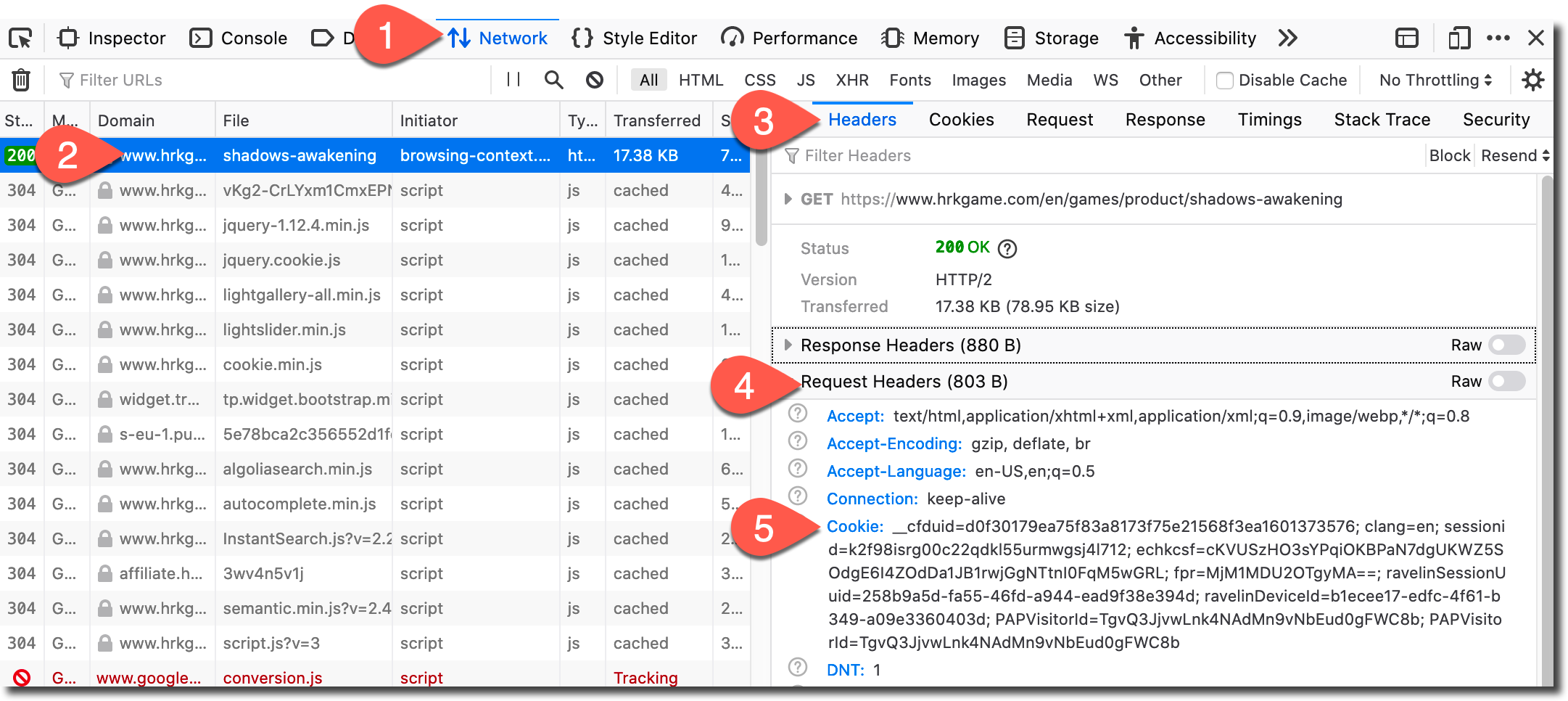
Task: Click the Filter URLs input field
Action: click(x=276, y=80)
